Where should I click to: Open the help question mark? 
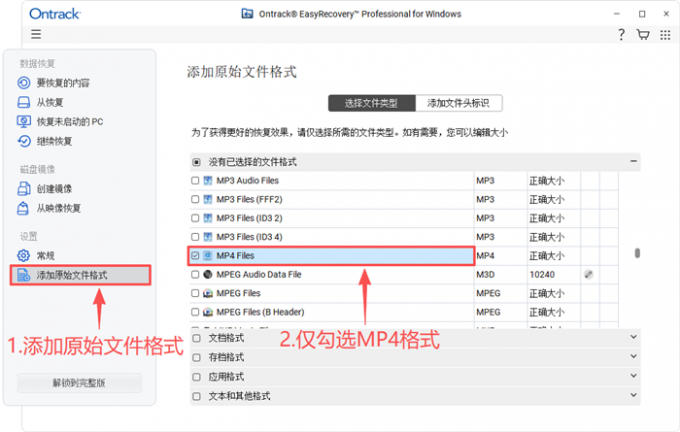(x=621, y=34)
